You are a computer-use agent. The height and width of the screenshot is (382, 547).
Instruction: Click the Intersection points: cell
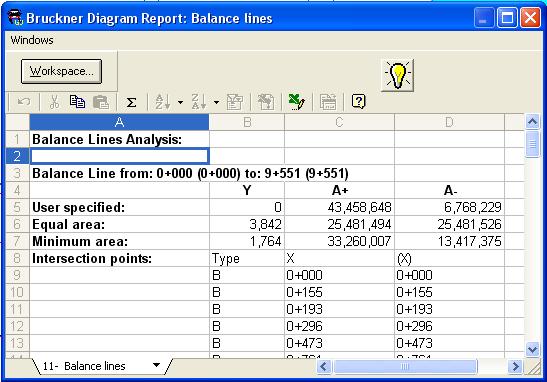point(119,259)
